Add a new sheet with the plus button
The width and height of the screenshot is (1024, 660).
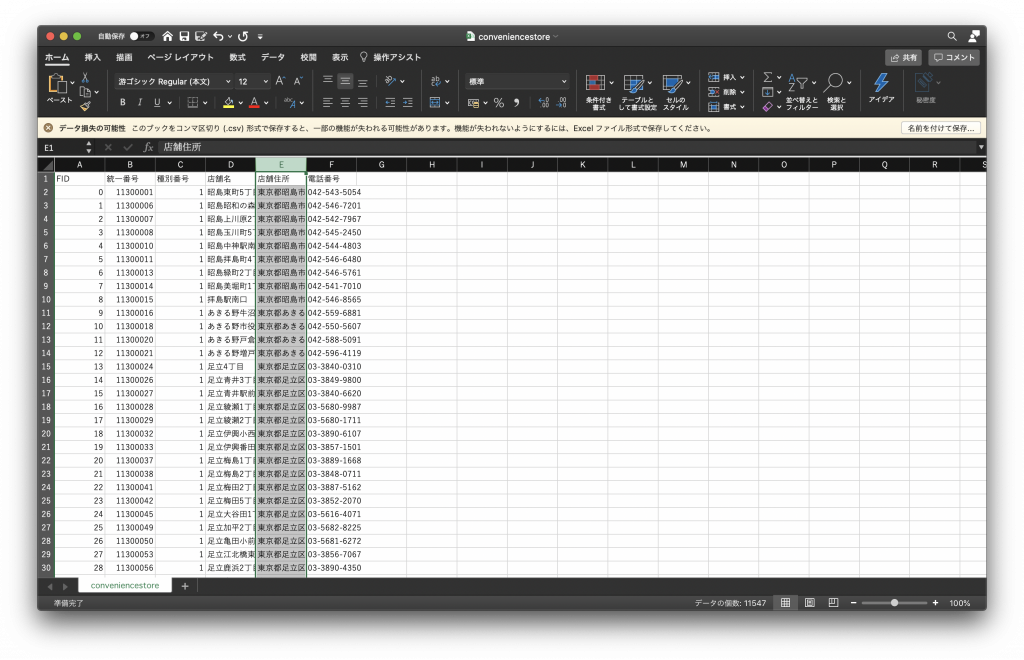pyautogui.click(x=185, y=586)
